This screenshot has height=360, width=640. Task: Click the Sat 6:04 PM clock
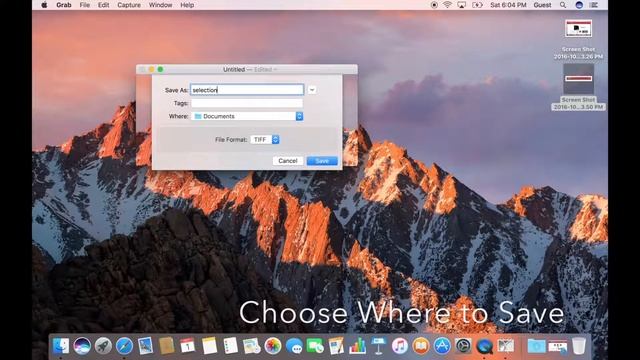coord(508,5)
